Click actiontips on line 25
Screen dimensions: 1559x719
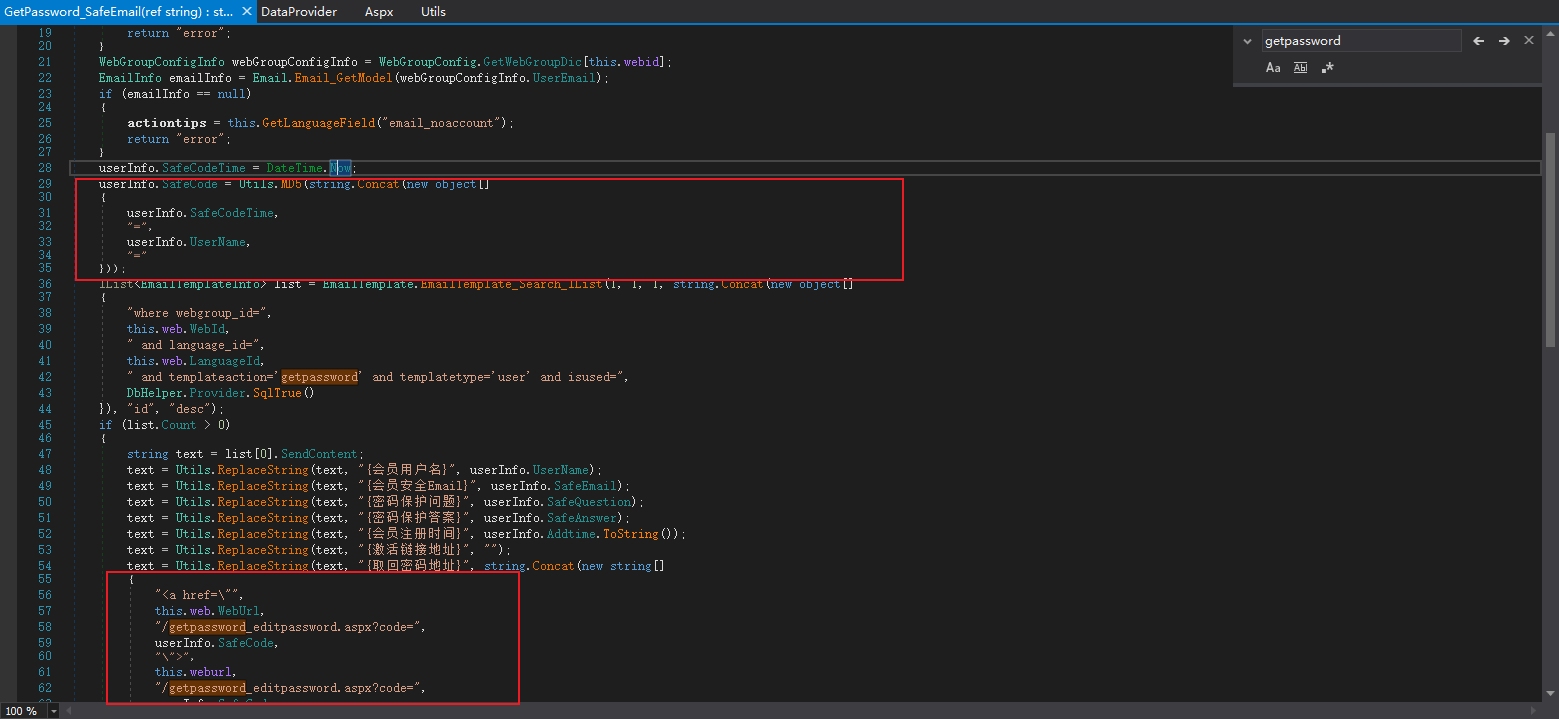tap(166, 123)
